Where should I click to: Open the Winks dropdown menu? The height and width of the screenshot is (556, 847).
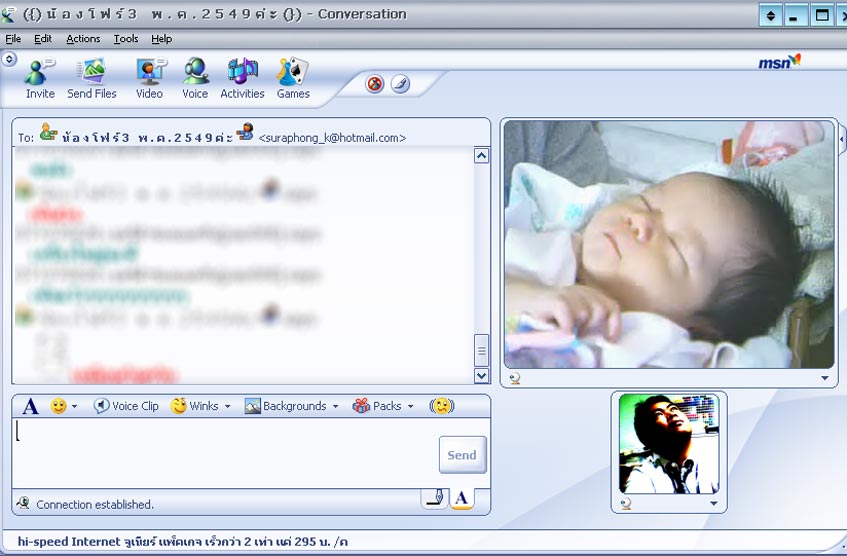[x=201, y=406]
